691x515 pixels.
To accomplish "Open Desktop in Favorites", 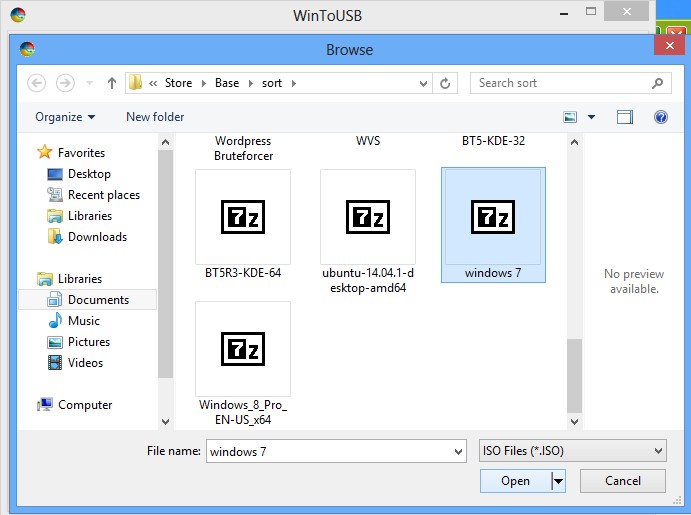I will pyautogui.click(x=89, y=174).
